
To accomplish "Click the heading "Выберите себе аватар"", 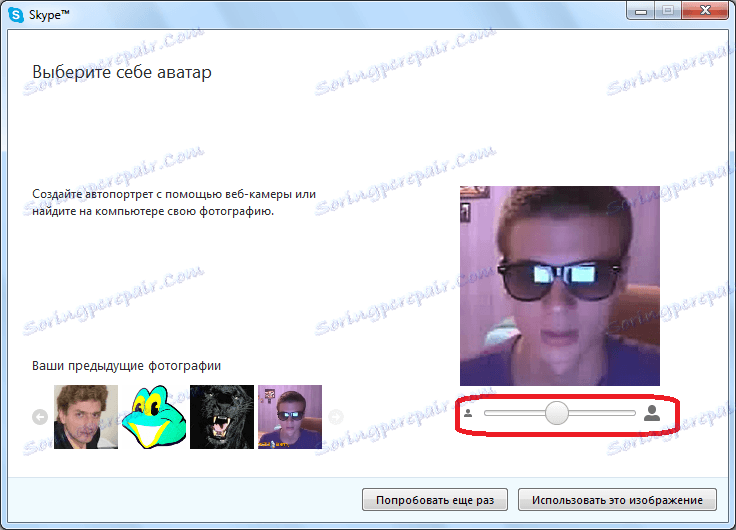I will pos(122,72).
